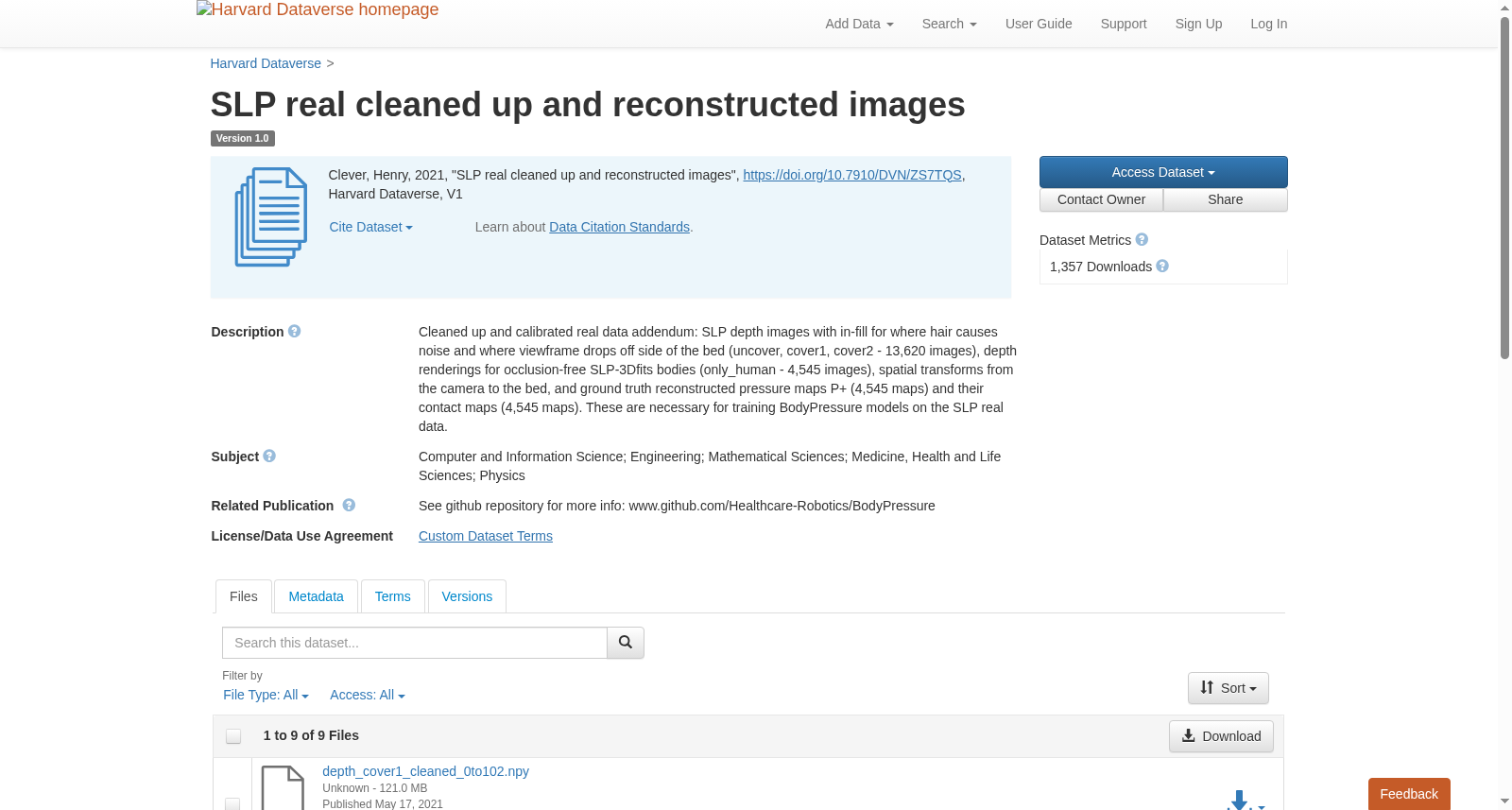Open User Guide from navbar

pyautogui.click(x=1039, y=24)
